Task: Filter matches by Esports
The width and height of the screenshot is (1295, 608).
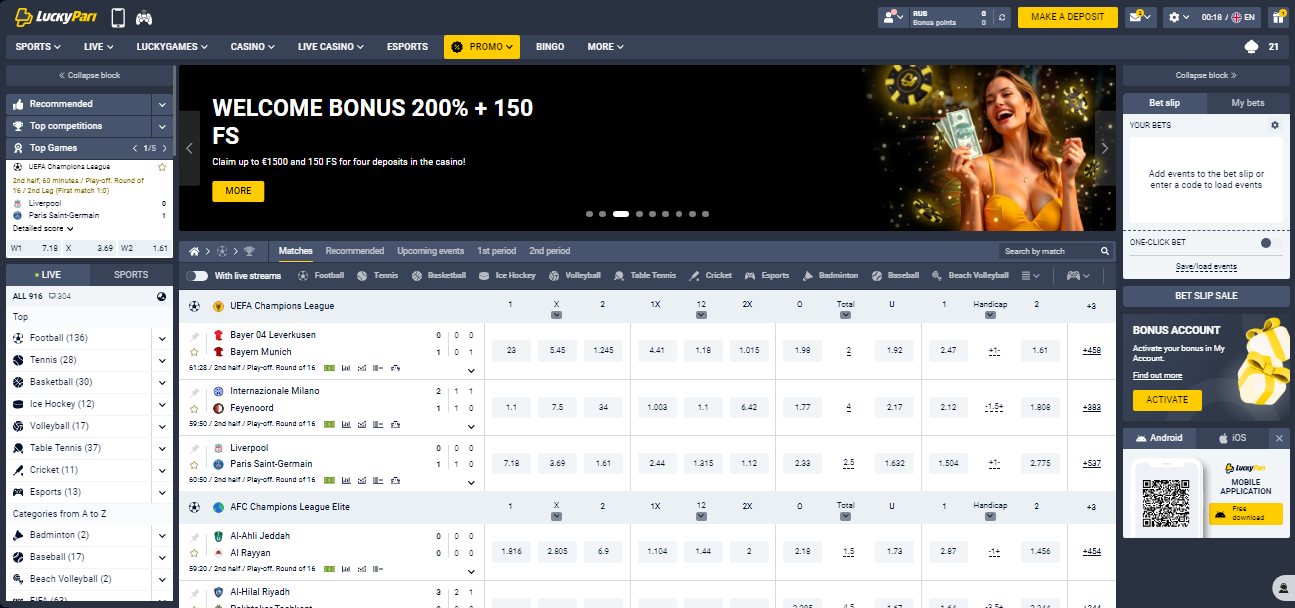Action: point(767,275)
